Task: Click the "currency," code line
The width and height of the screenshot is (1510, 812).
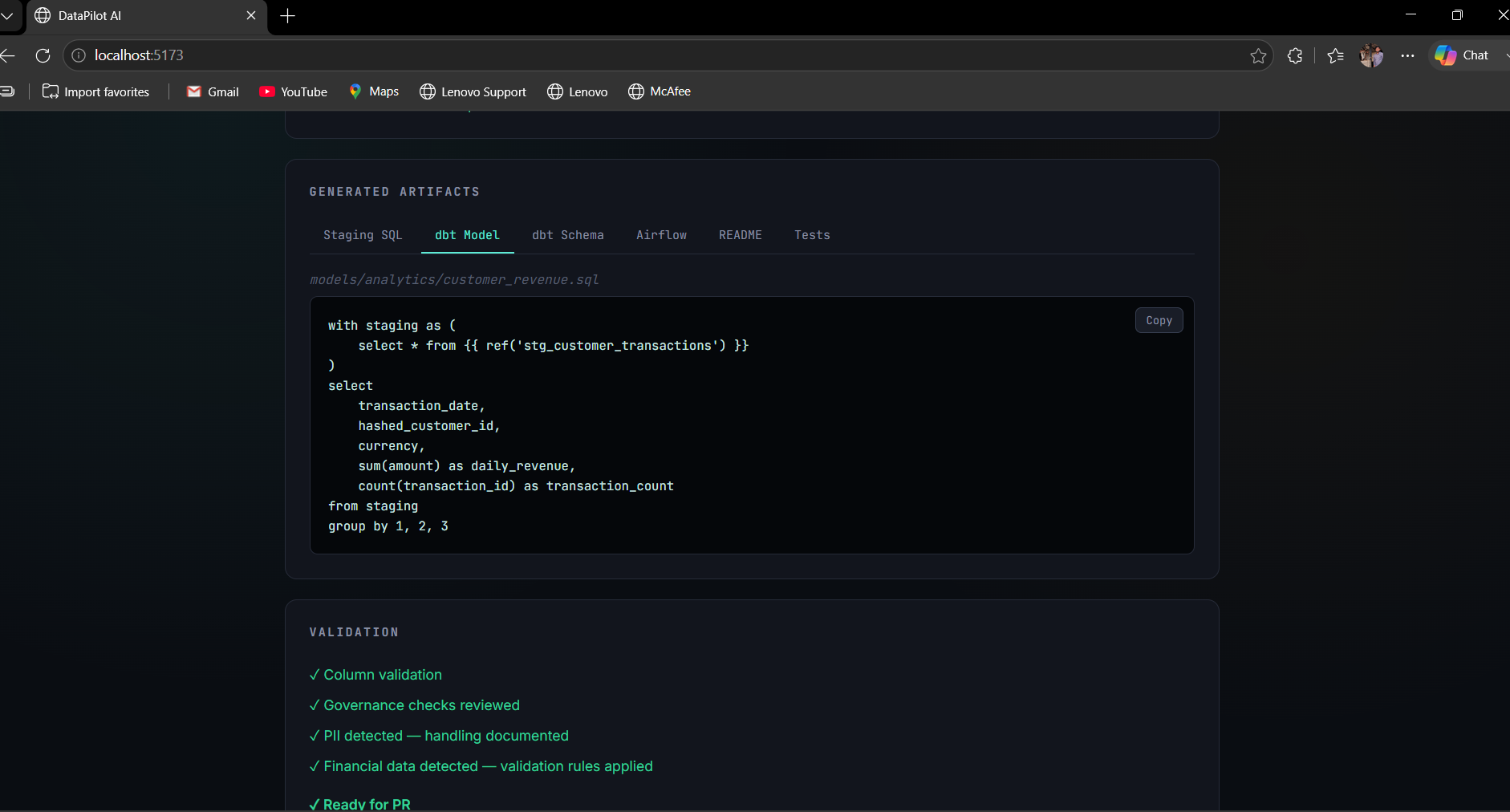Action: coord(392,446)
